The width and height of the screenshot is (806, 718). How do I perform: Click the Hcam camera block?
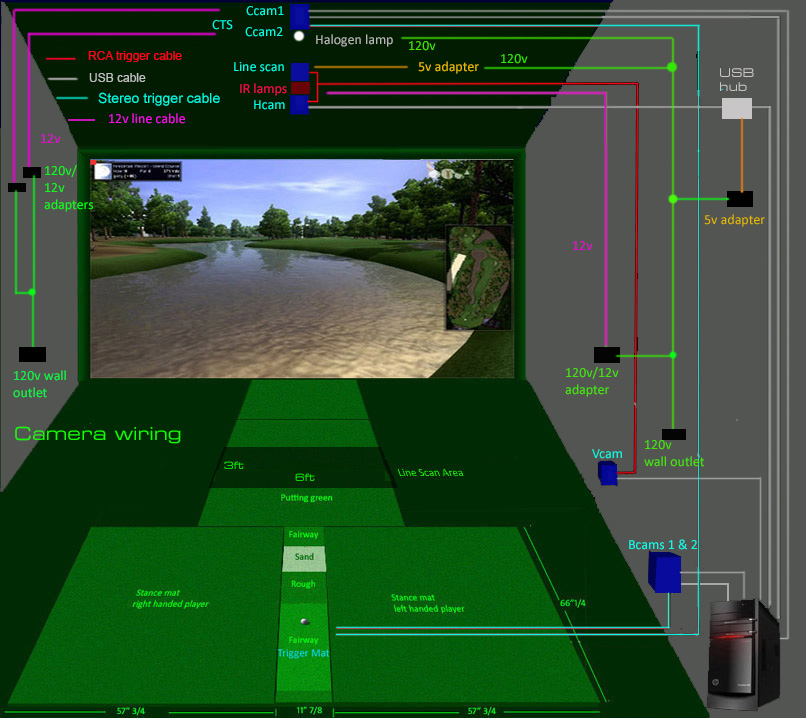(300, 104)
